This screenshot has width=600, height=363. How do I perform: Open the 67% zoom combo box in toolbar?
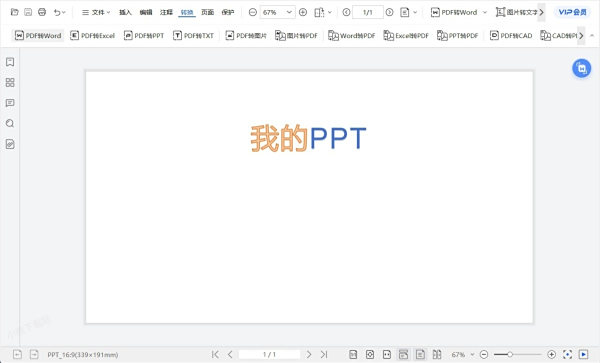coord(277,12)
